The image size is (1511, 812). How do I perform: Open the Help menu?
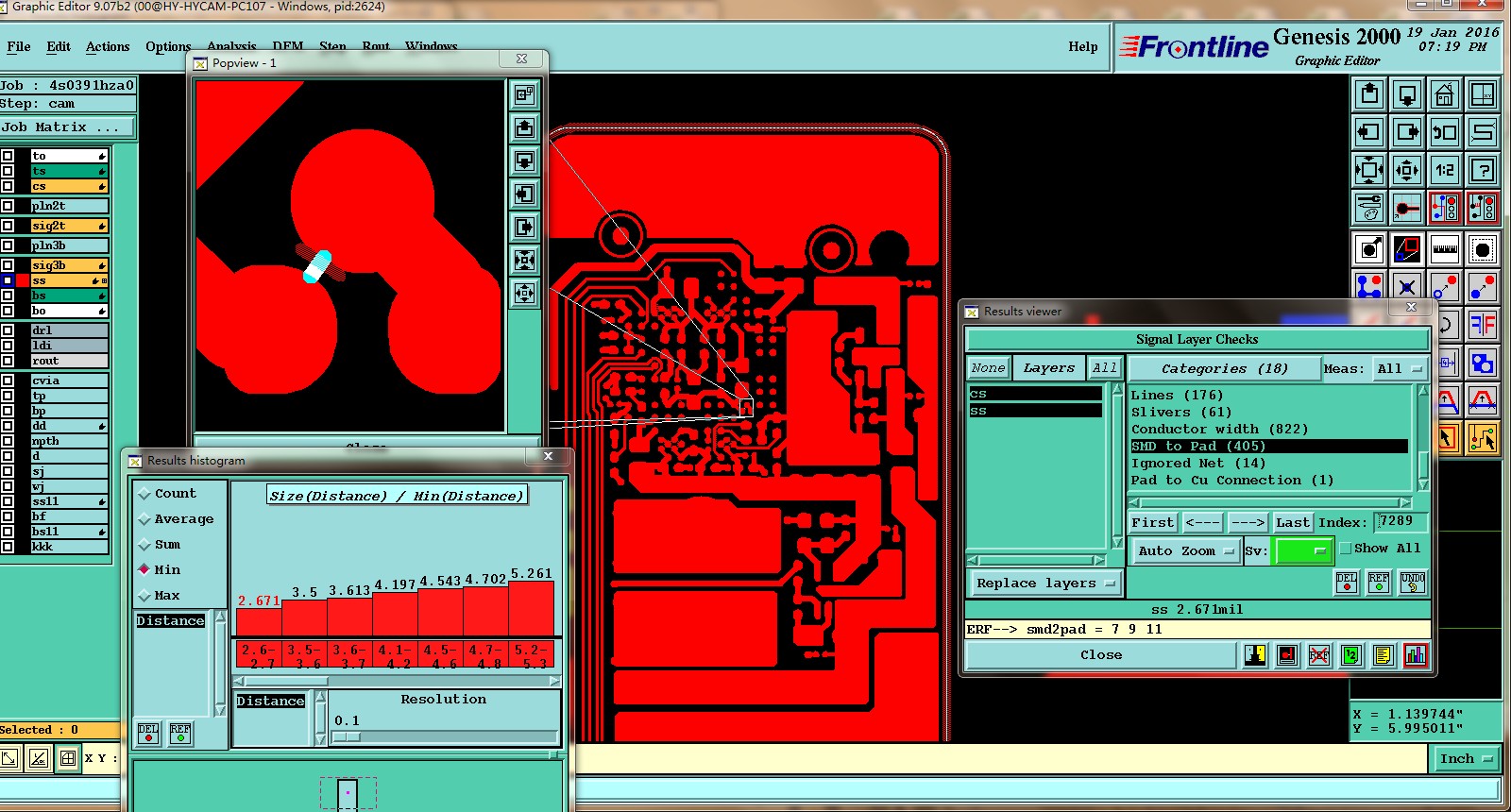tap(1083, 46)
